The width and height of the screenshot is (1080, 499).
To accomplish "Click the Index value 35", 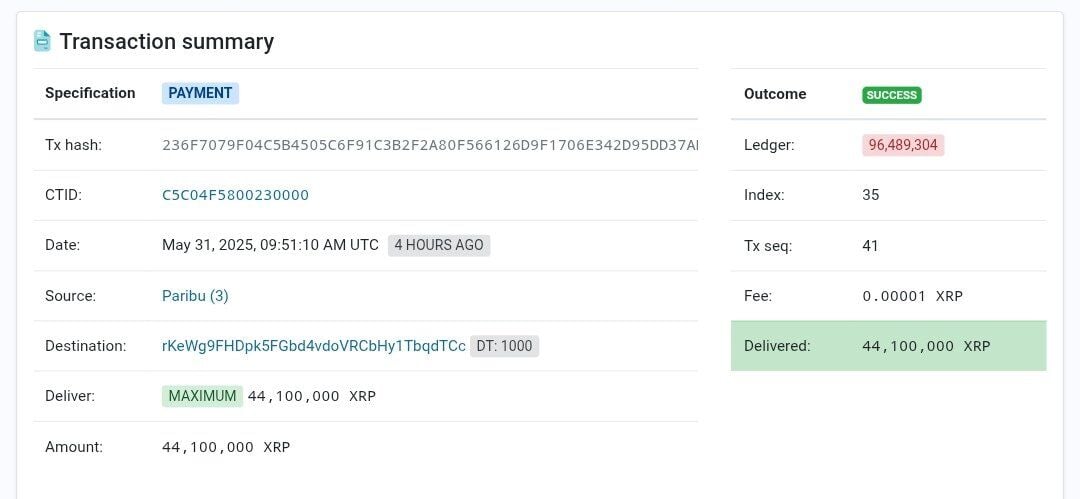I will (x=870, y=195).
